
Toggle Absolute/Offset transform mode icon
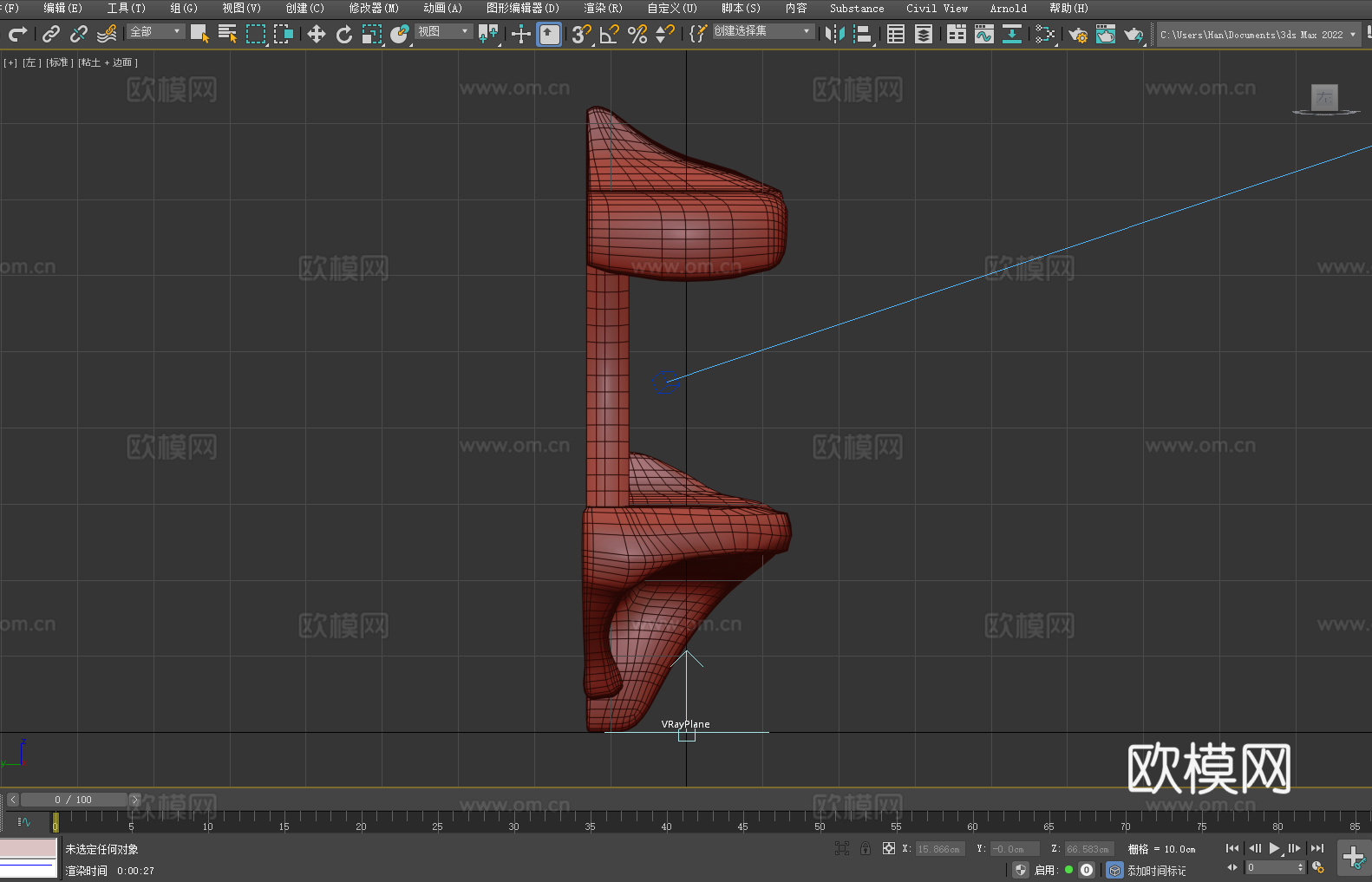(889, 848)
